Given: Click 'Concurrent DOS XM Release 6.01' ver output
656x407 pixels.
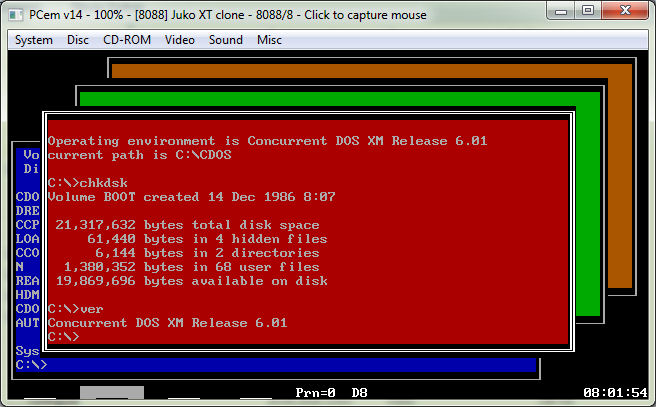Looking at the screenshot, I should (168, 323).
